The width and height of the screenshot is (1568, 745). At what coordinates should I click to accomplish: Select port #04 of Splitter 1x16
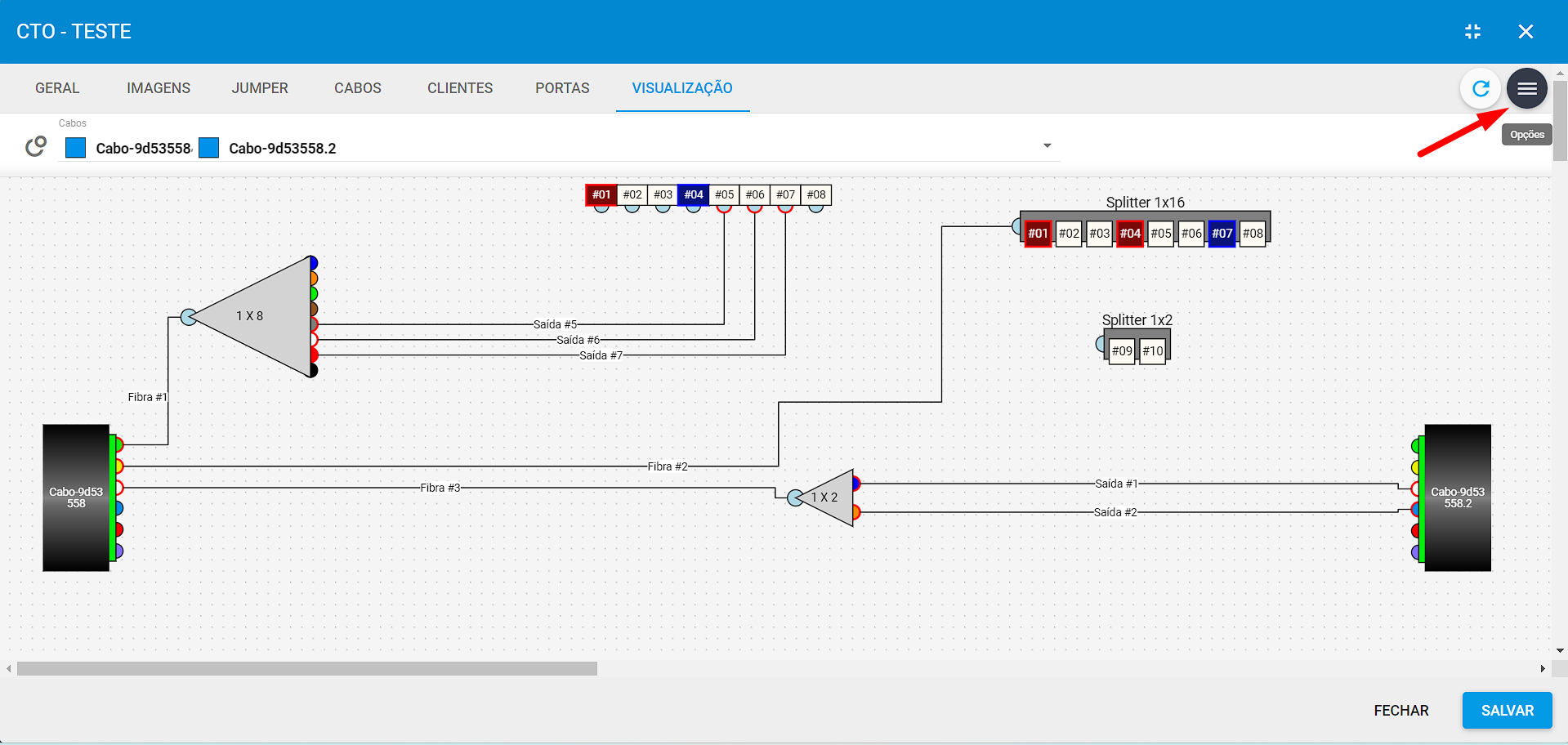[1130, 234]
